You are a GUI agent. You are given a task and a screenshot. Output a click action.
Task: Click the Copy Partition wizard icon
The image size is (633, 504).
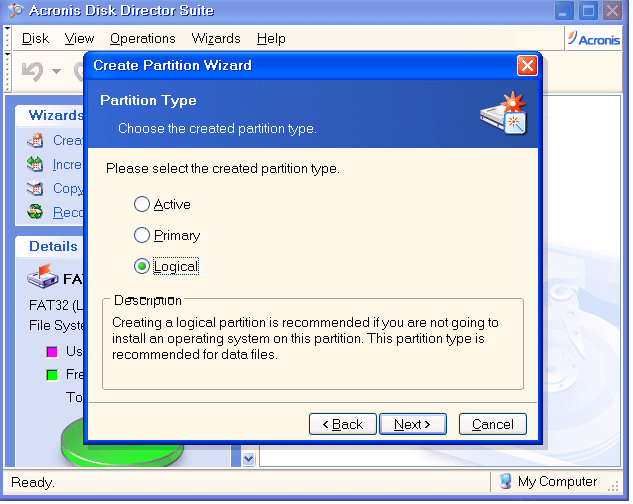[x=35, y=188]
